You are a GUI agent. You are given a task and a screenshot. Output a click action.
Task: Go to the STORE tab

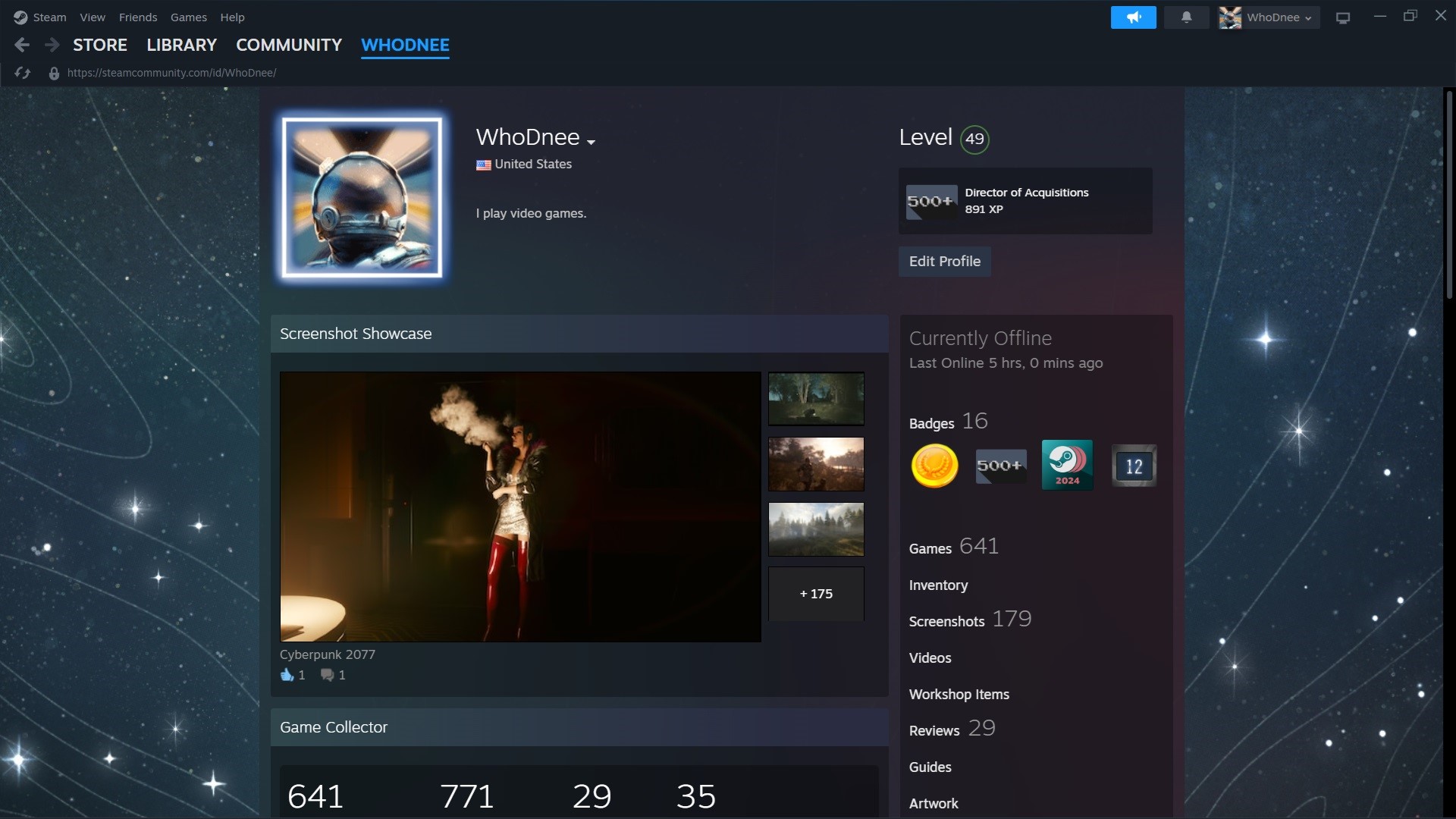tap(100, 45)
